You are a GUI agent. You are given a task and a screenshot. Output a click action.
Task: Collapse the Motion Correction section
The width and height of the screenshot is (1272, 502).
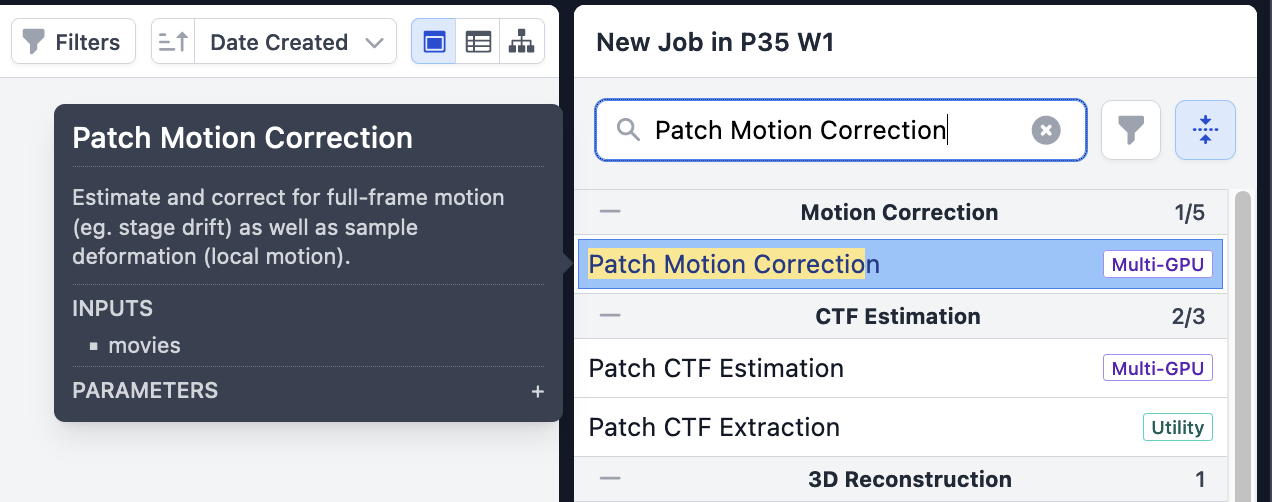point(610,212)
